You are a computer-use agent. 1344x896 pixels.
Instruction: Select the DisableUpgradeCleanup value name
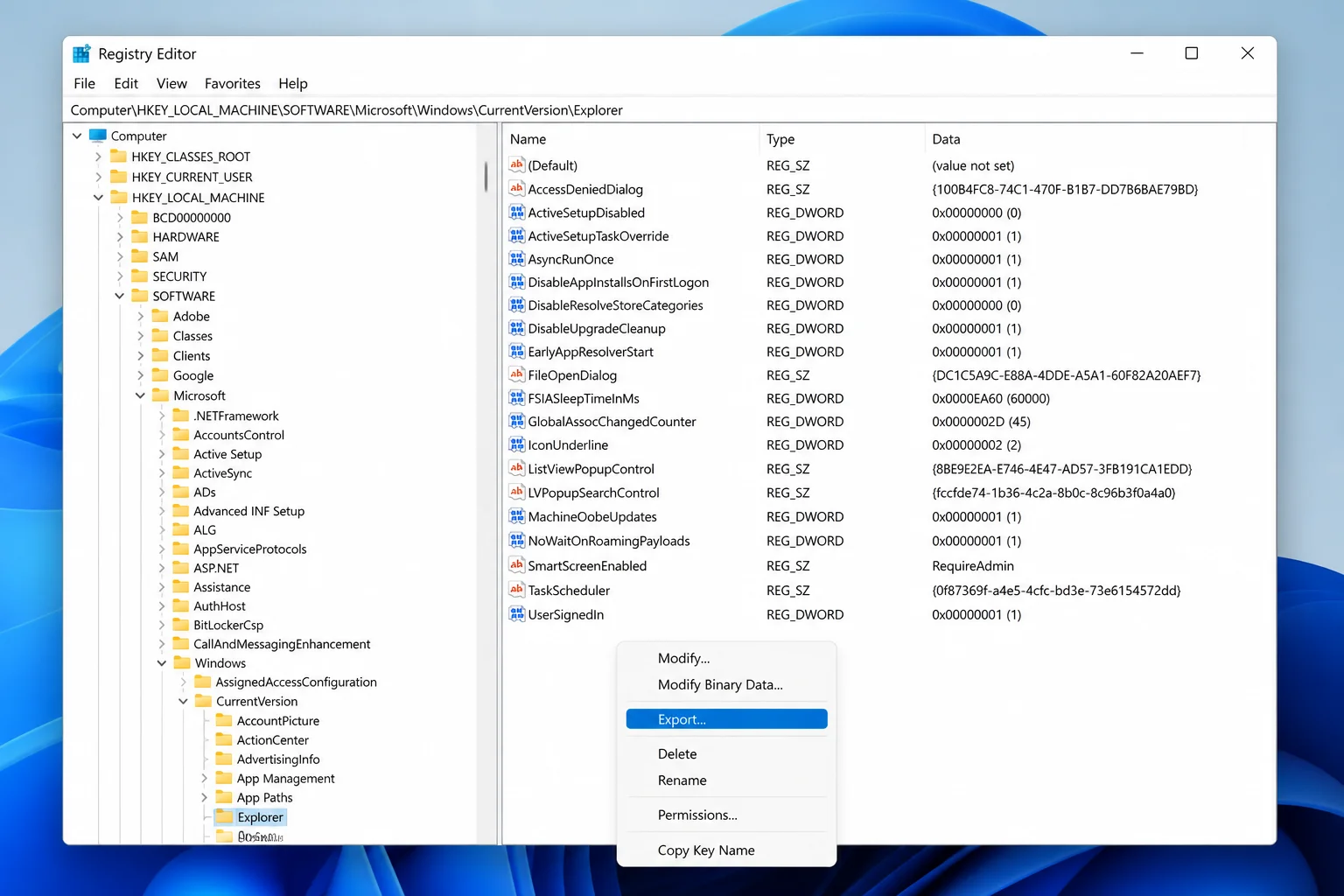coord(597,329)
